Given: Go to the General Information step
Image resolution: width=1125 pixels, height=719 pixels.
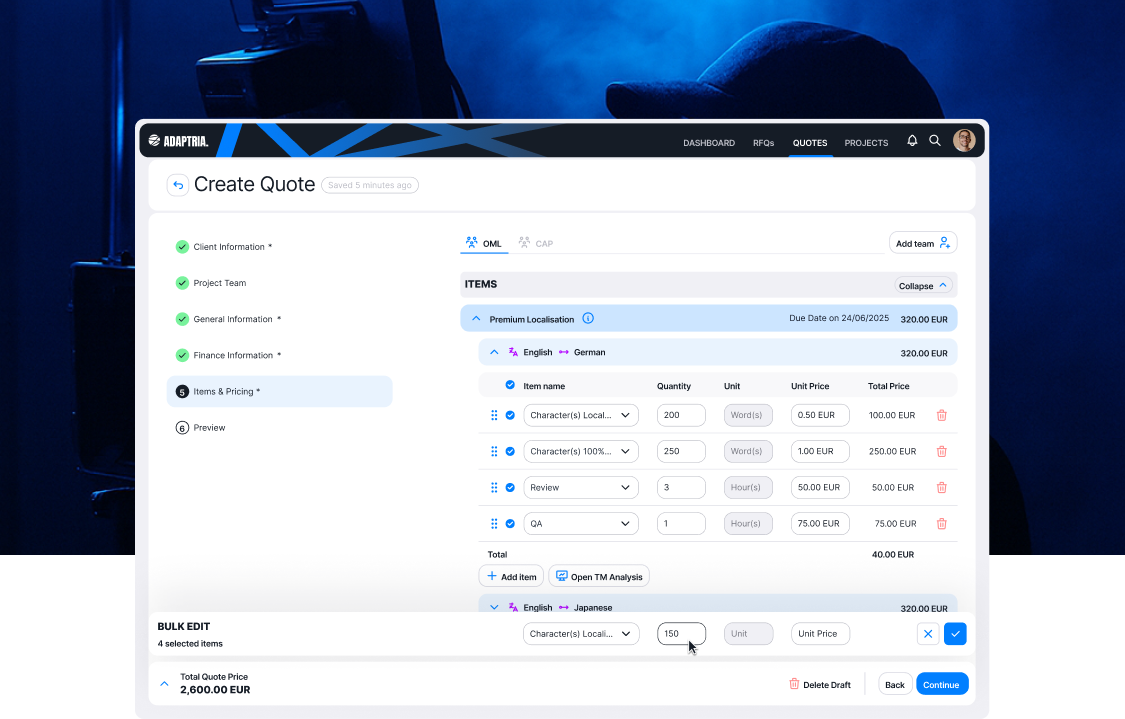Looking at the screenshot, I should point(228,319).
